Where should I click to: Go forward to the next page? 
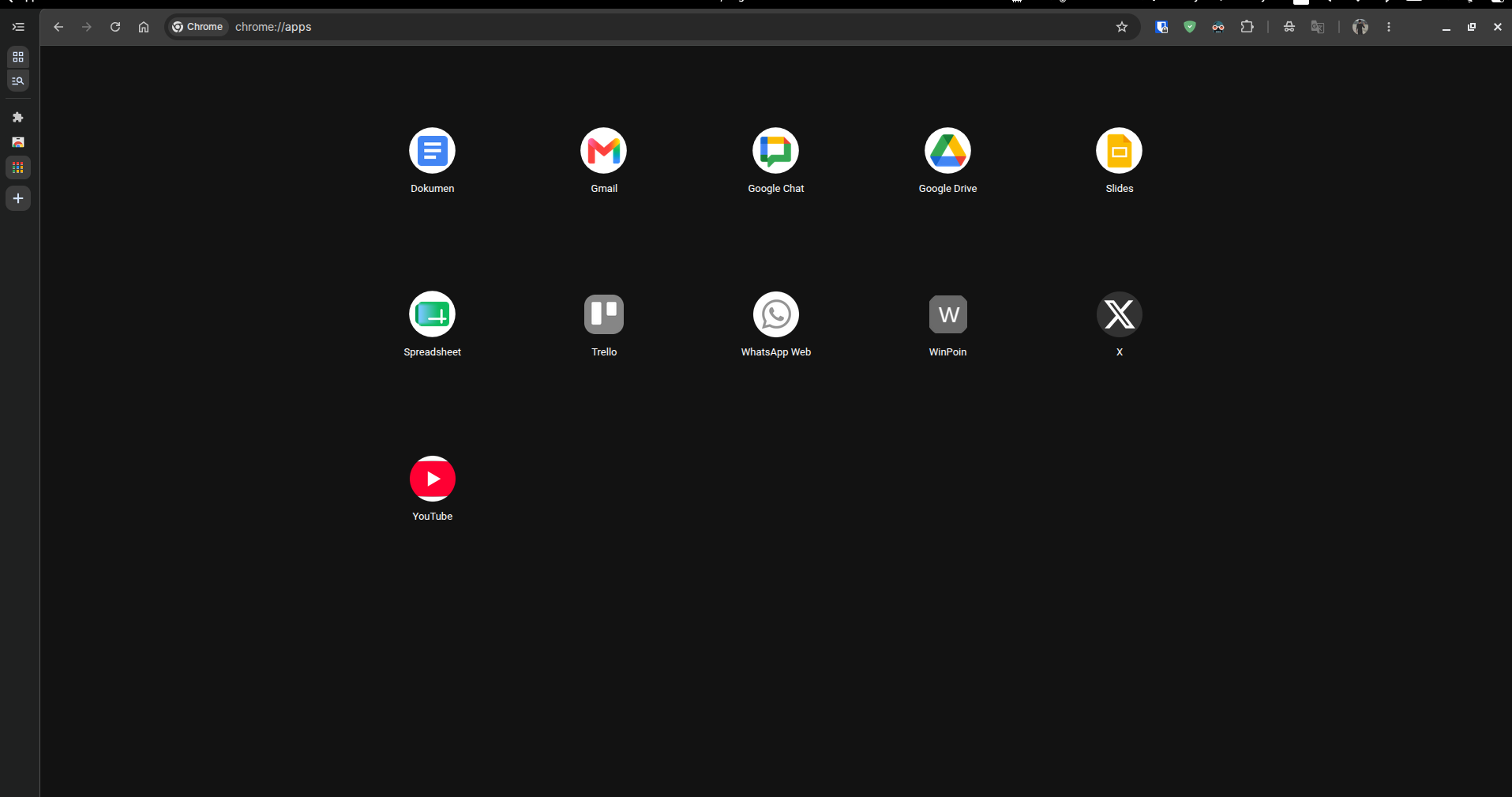click(x=87, y=27)
